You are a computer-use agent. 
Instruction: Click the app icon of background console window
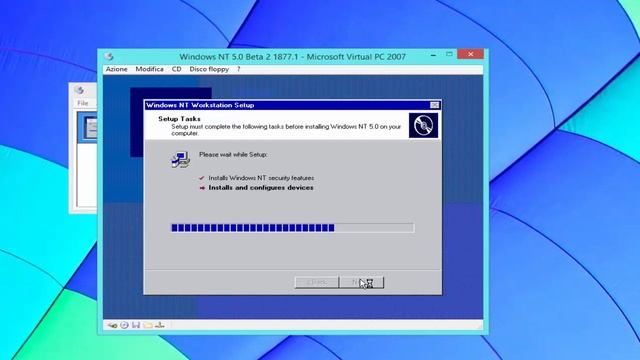tap(80, 90)
